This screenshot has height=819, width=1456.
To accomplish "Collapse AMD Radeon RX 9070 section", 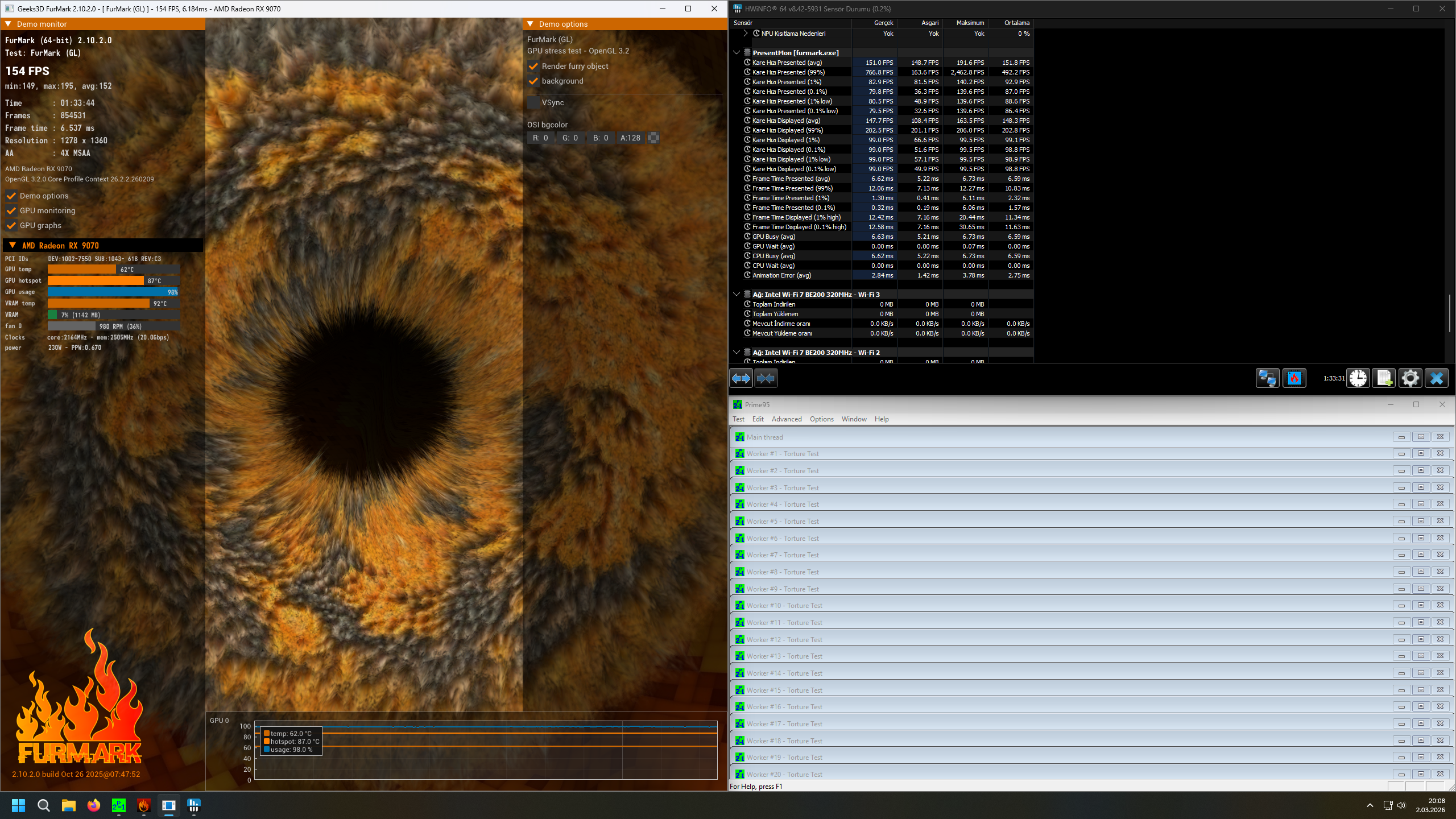I will coord(13,245).
